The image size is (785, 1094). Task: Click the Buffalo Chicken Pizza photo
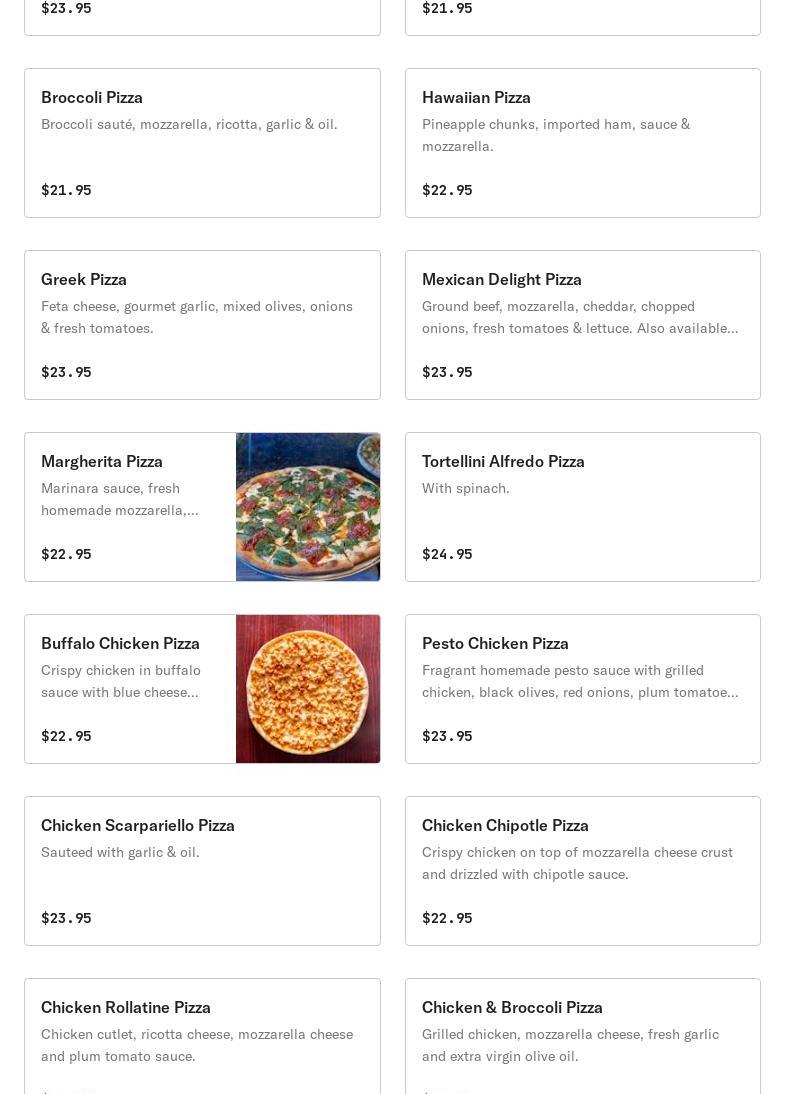(x=308, y=689)
